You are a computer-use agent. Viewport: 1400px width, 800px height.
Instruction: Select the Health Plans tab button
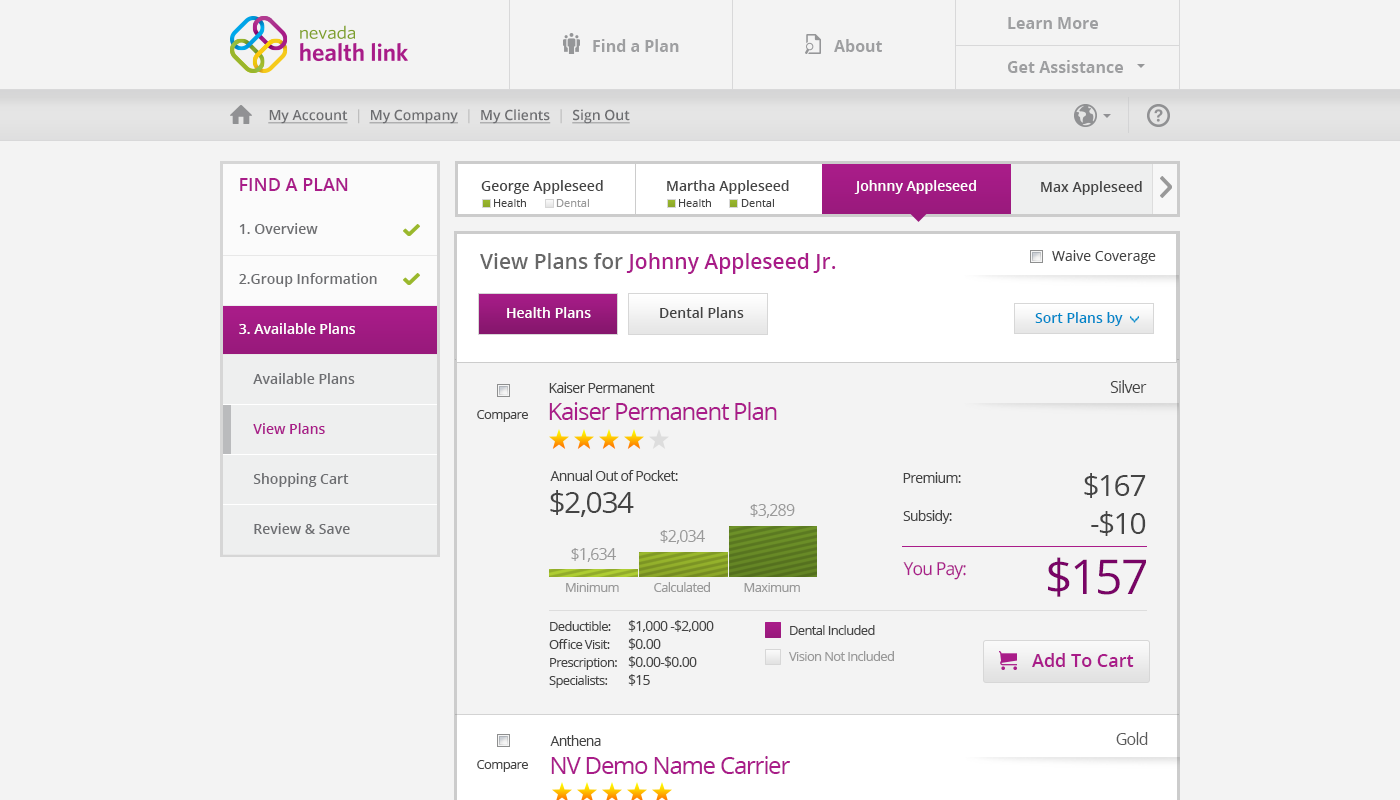(x=548, y=313)
